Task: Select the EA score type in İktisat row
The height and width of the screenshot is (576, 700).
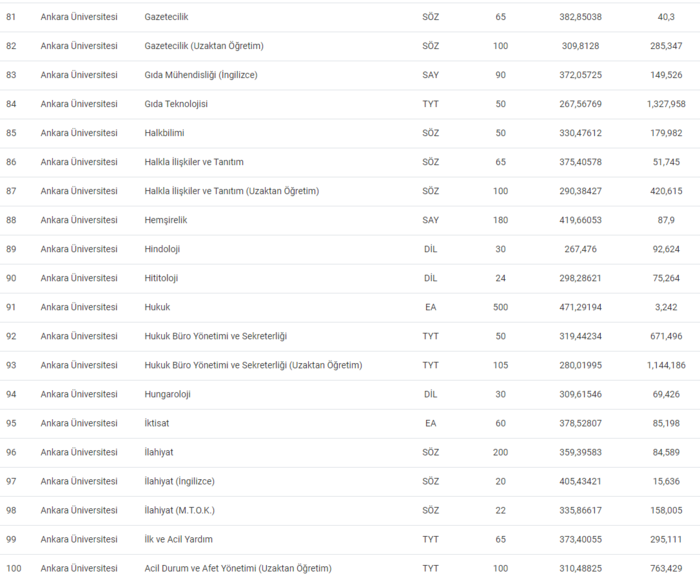Action: 430,423
